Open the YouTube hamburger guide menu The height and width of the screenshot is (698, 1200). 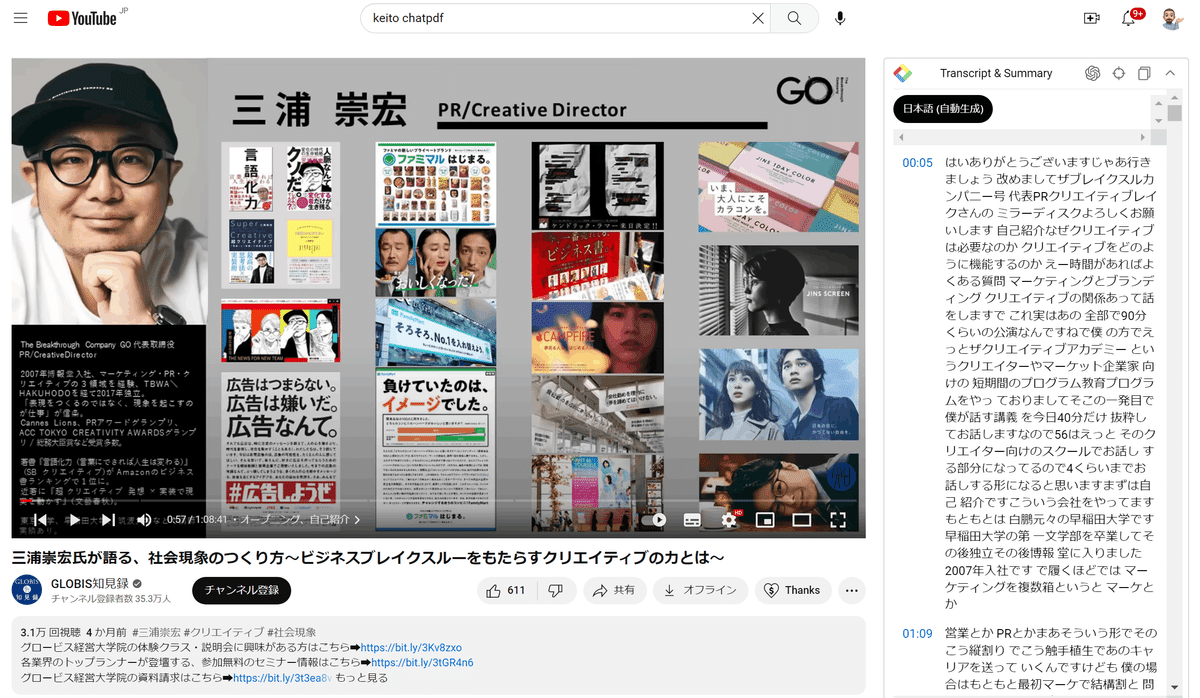[x=22, y=18]
